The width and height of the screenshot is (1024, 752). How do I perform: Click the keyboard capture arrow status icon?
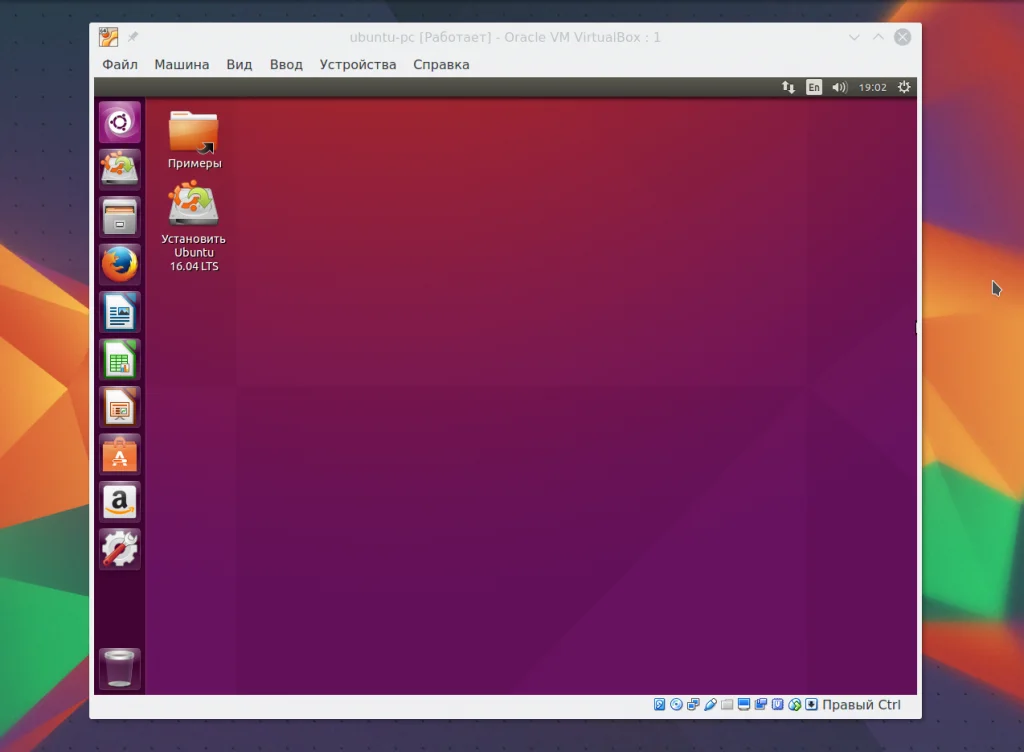click(811, 704)
